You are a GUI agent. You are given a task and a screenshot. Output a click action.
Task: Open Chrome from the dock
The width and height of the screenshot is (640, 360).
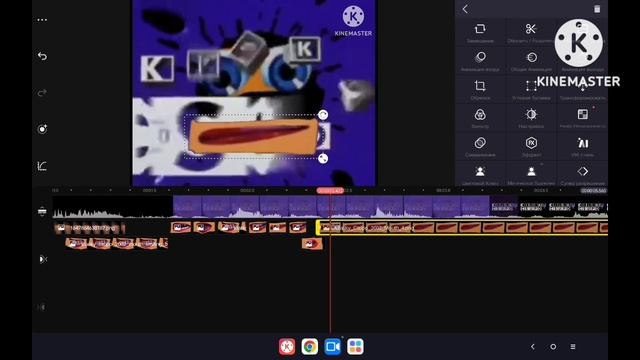tap(310, 347)
